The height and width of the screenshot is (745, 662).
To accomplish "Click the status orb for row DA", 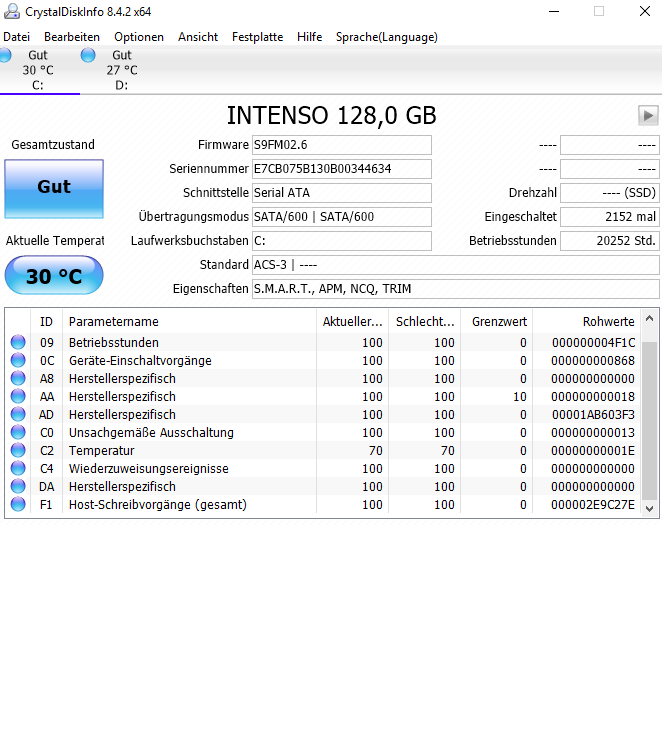I will point(18,487).
